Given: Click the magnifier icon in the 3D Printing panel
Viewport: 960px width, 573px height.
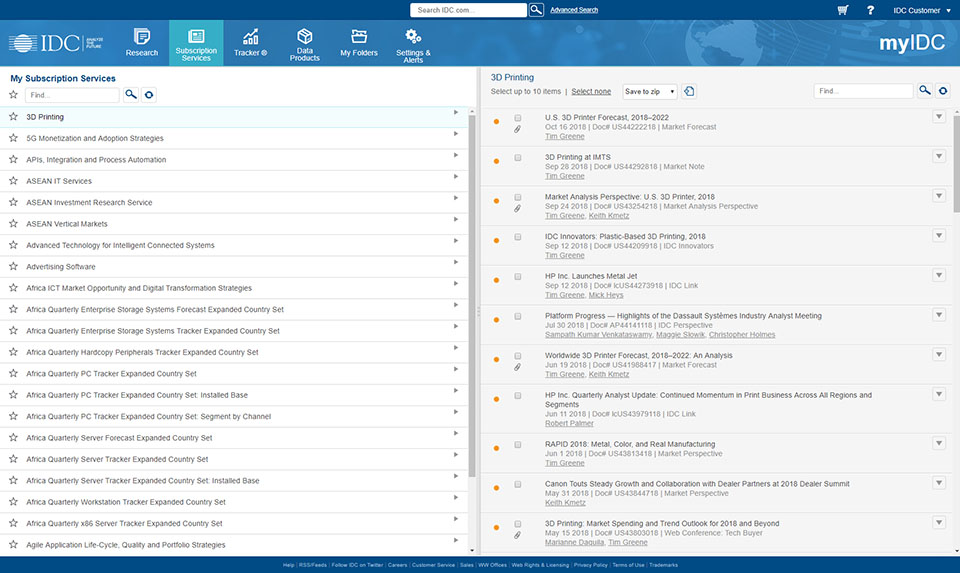Looking at the screenshot, I should [924, 91].
